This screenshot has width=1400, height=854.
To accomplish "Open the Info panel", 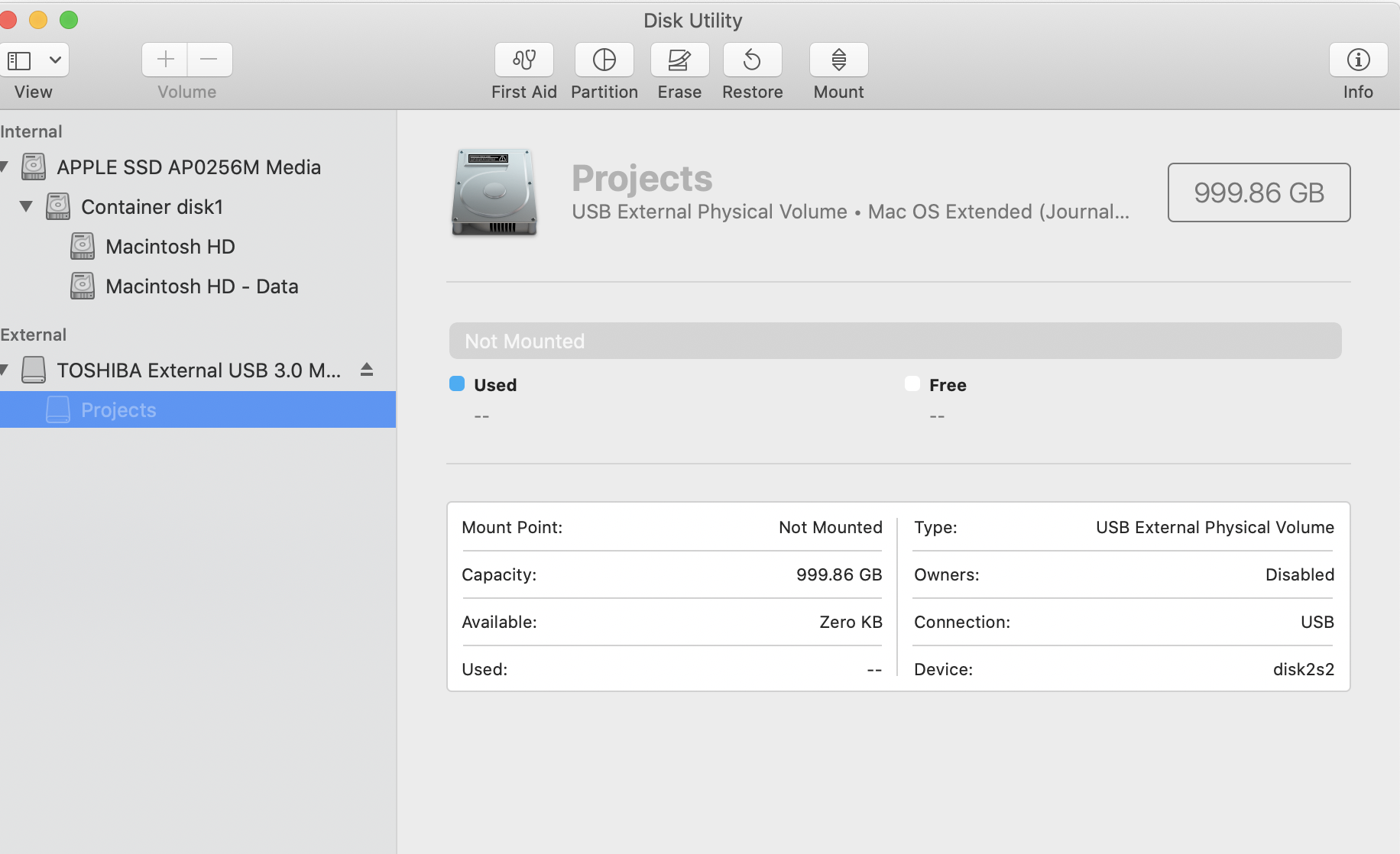I will [1358, 60].
